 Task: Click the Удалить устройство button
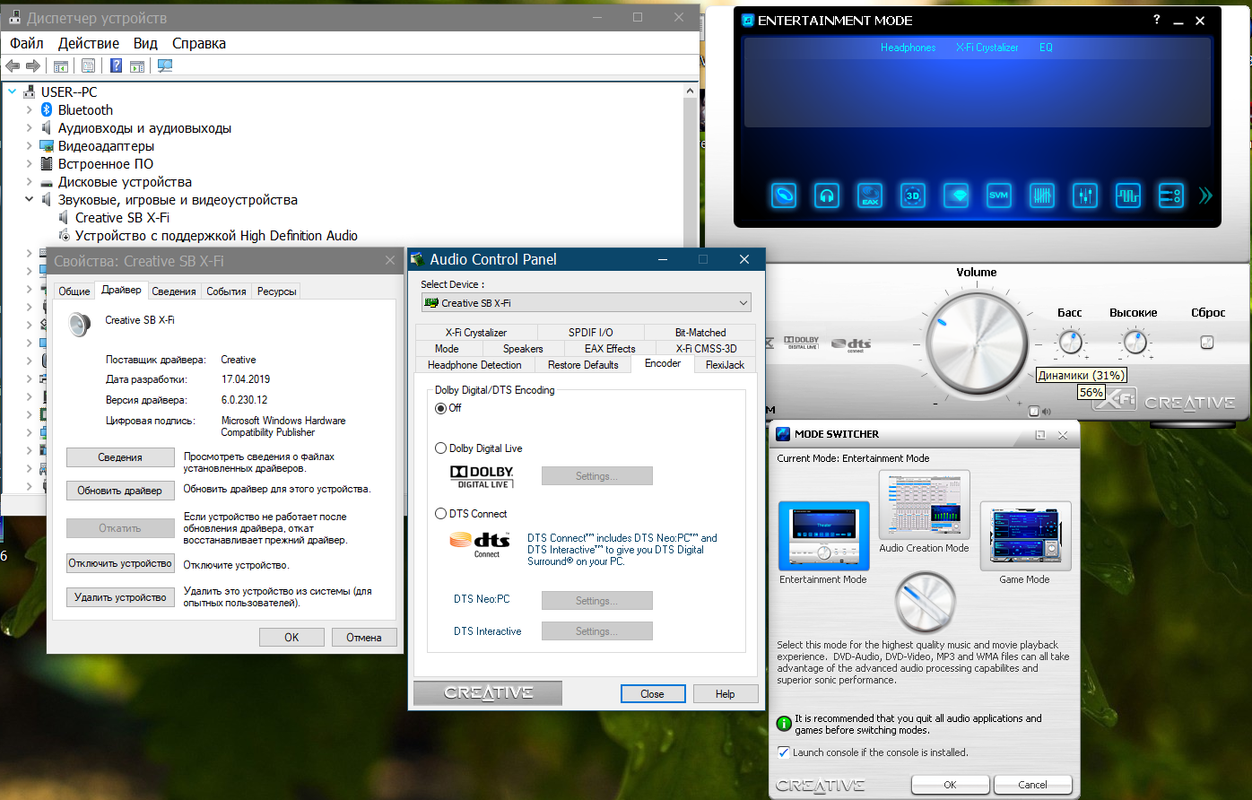[x=120, y=597]
